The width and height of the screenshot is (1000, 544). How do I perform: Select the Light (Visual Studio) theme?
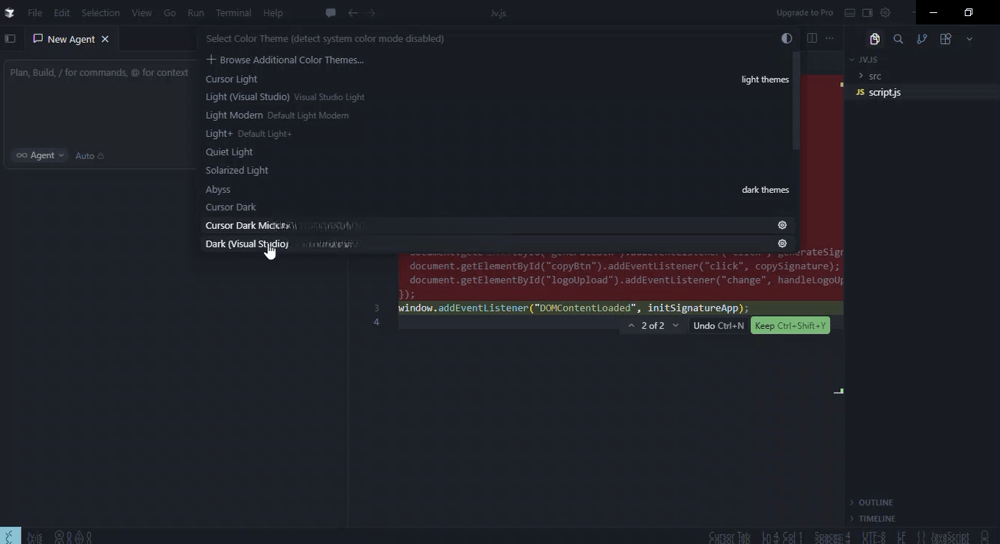(x=499, y=97)
